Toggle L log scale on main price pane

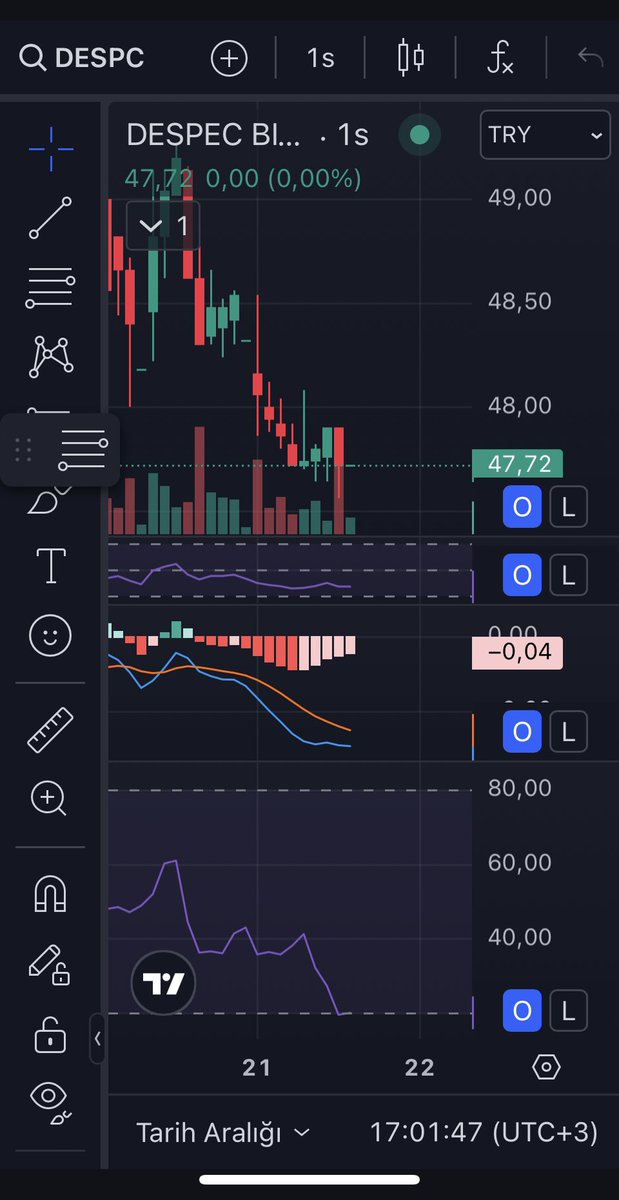[x=569, y=507]
